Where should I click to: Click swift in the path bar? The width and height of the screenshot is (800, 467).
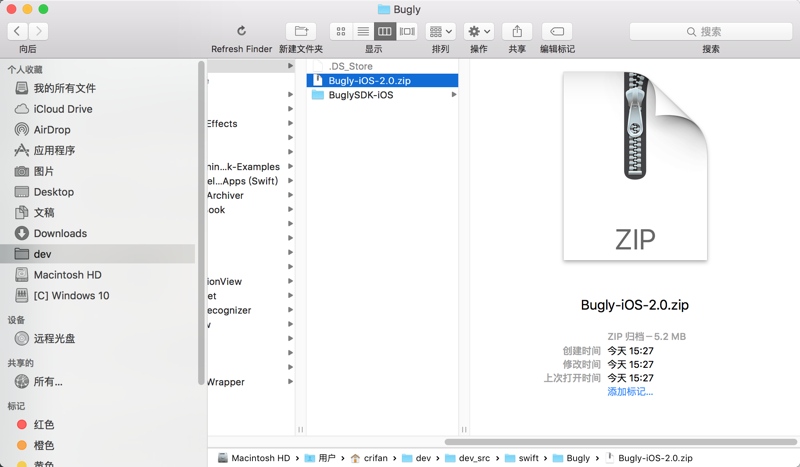[522, 458]
